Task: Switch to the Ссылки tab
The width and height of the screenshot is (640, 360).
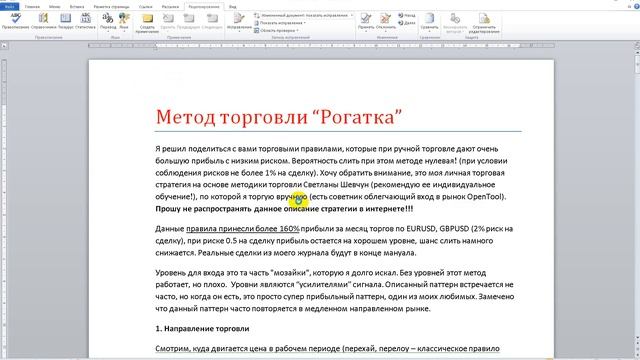Action: (x=145, y=7)
